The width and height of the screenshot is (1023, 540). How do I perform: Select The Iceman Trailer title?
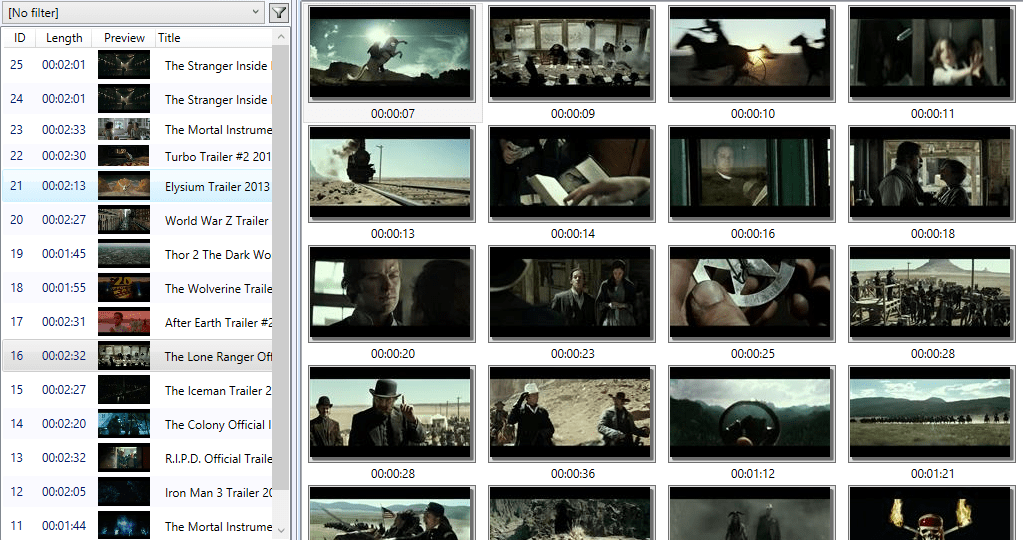coord(218,390)
